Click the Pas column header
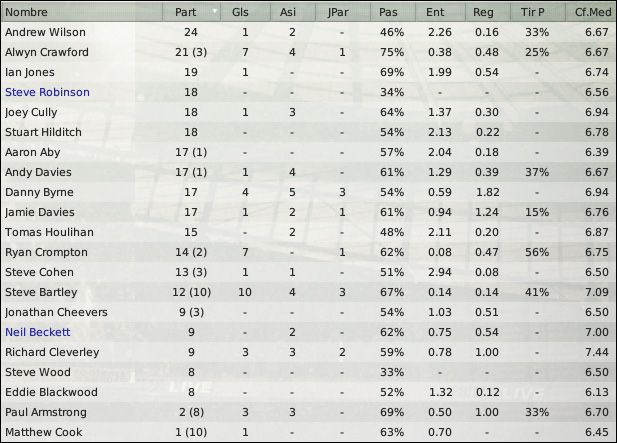 393,12
